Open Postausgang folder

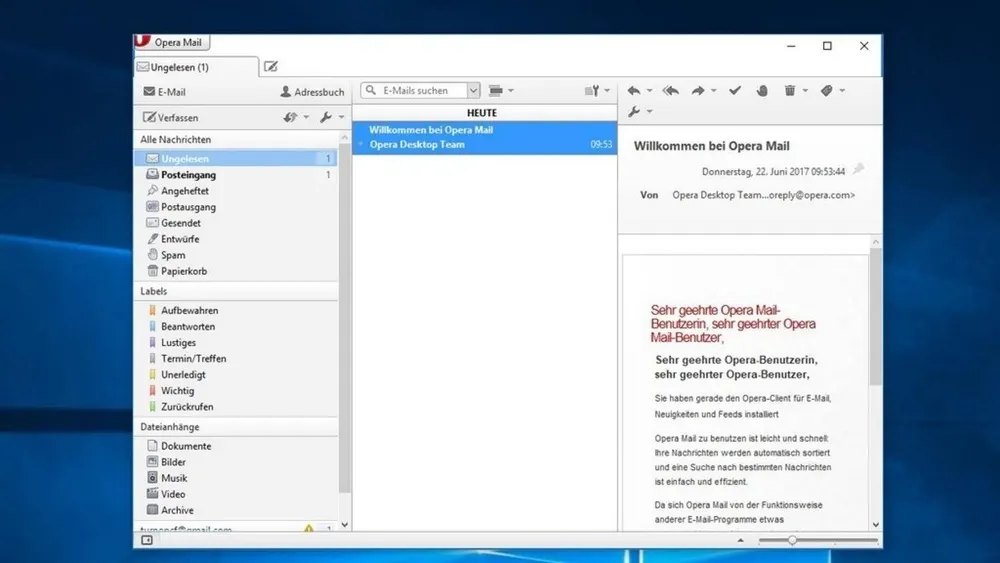point(236,207)
